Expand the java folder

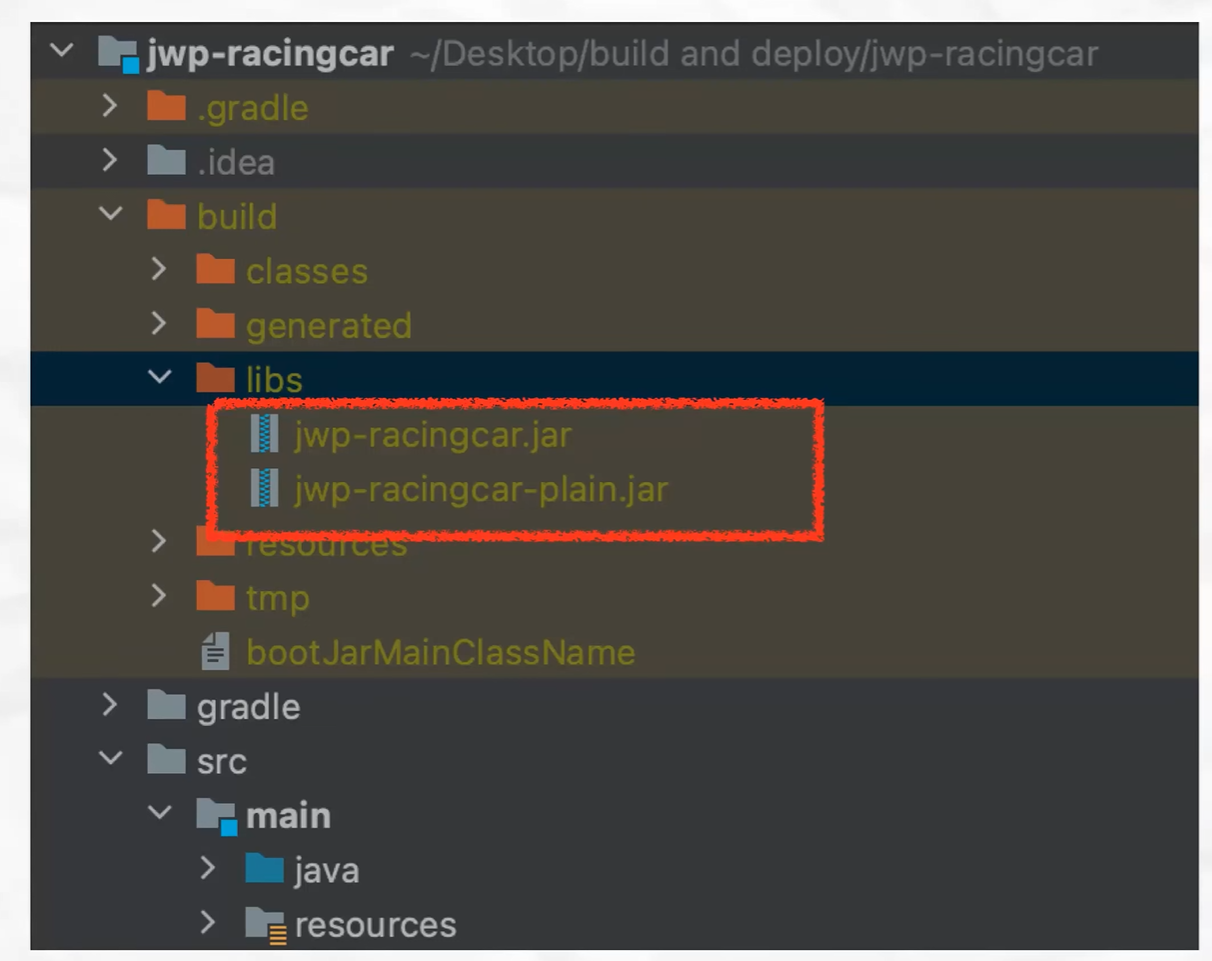pyautogui.click(x=208, y=868)
